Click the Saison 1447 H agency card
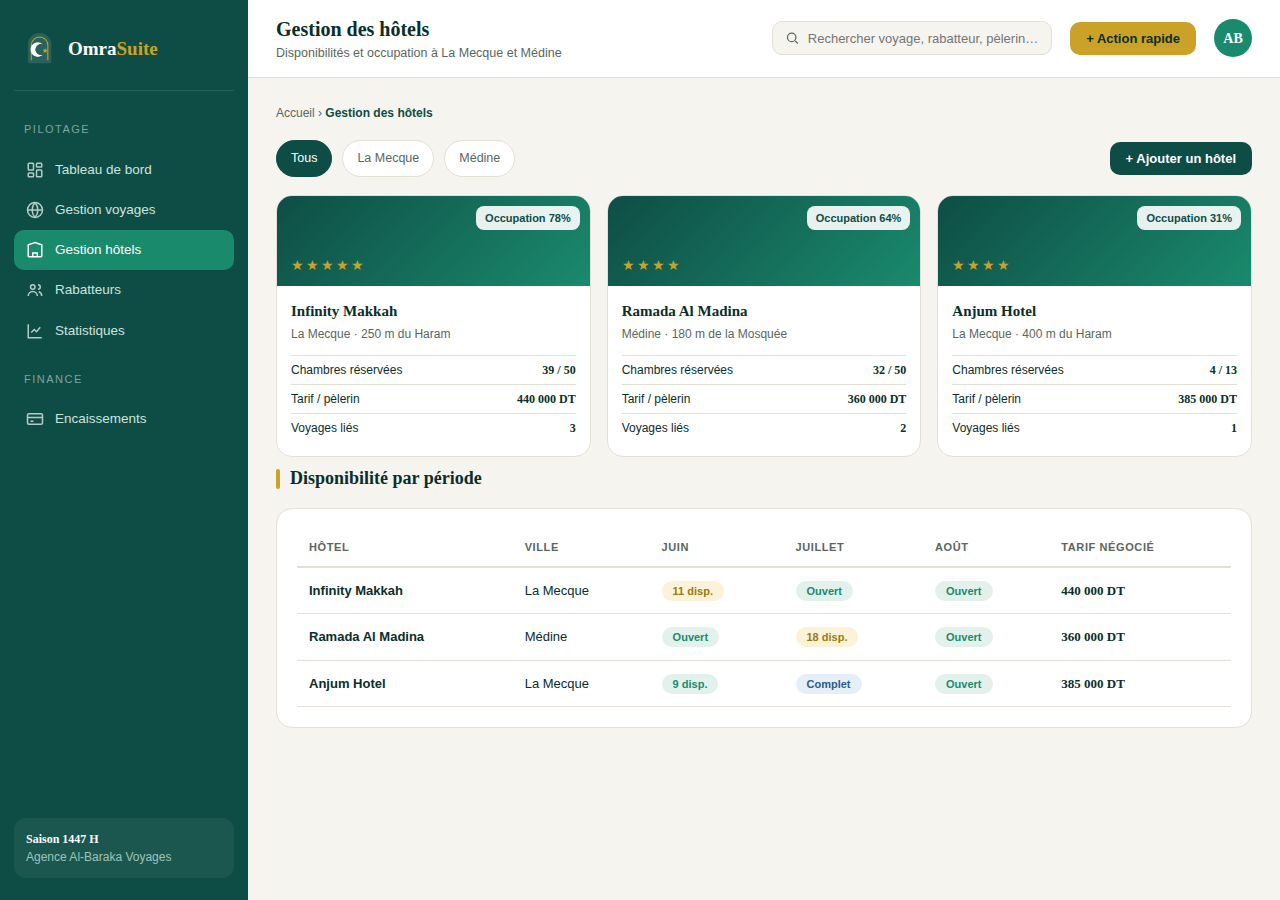Viewport: 1280px width, 900px height. click(124, 848)
